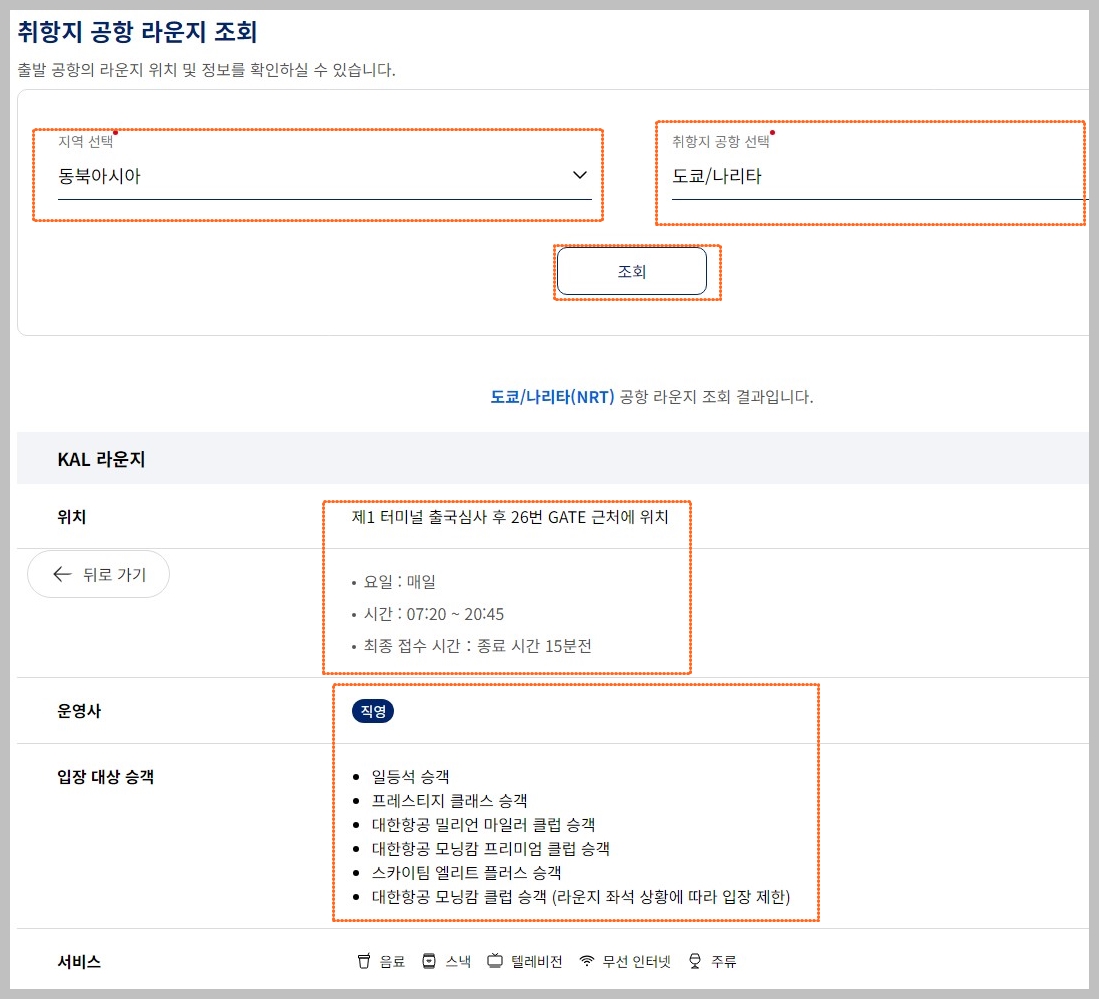Screen dimensions: 1099x999
Task: Click the text 제1 터미널 출국심사 후 26번 GATE
Action: point(468,517)
